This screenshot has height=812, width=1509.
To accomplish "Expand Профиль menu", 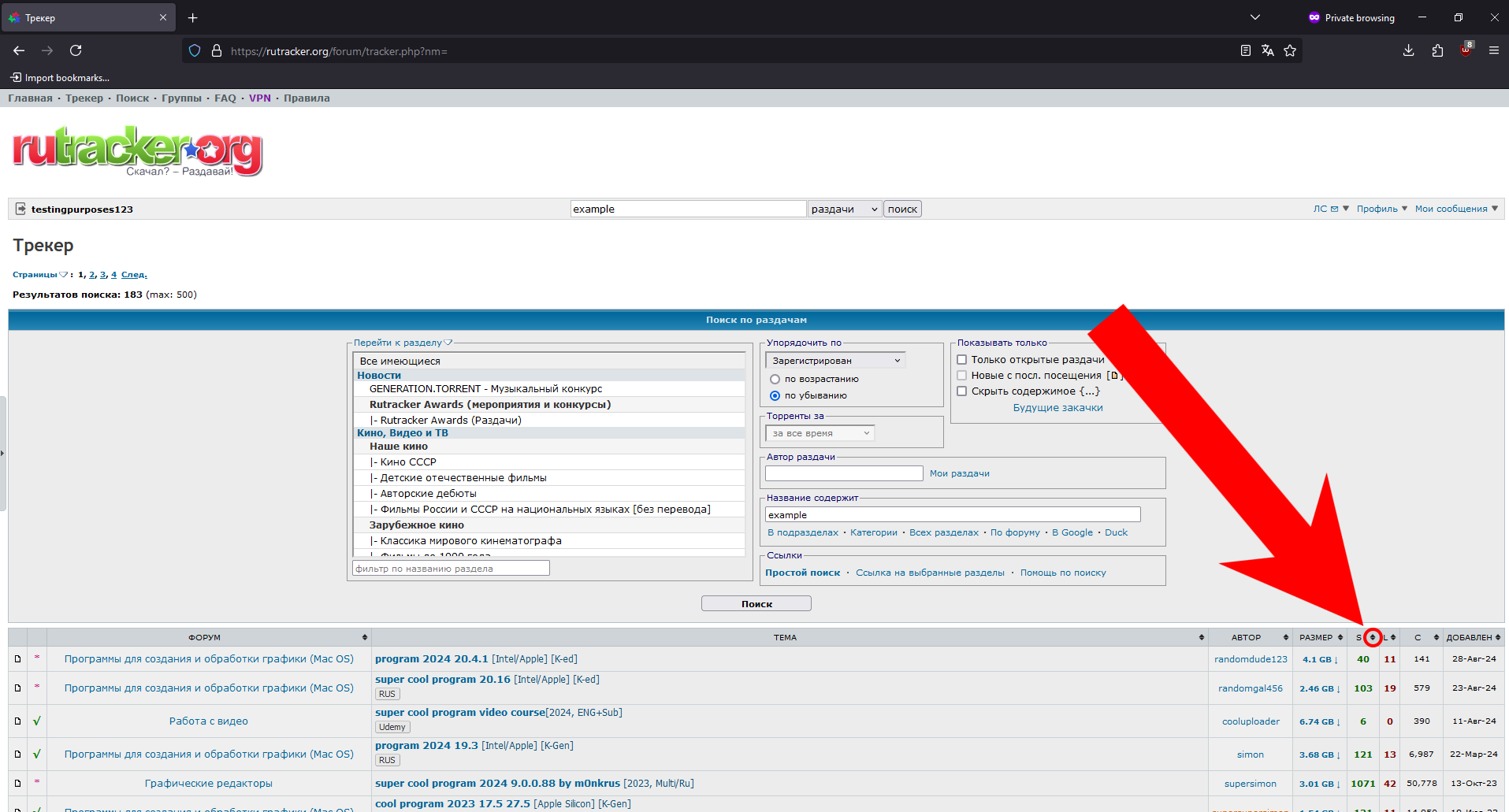I will point(1381,209).
